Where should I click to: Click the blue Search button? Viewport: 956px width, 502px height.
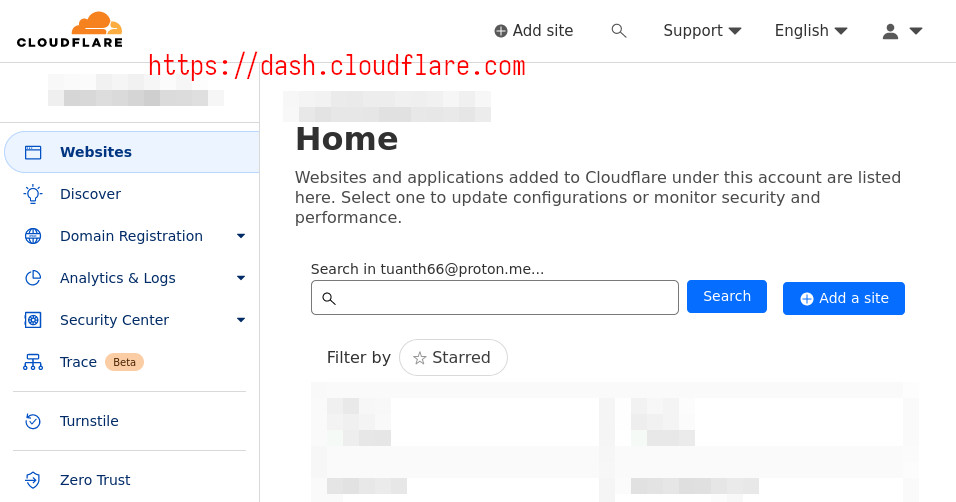[727, 296]
